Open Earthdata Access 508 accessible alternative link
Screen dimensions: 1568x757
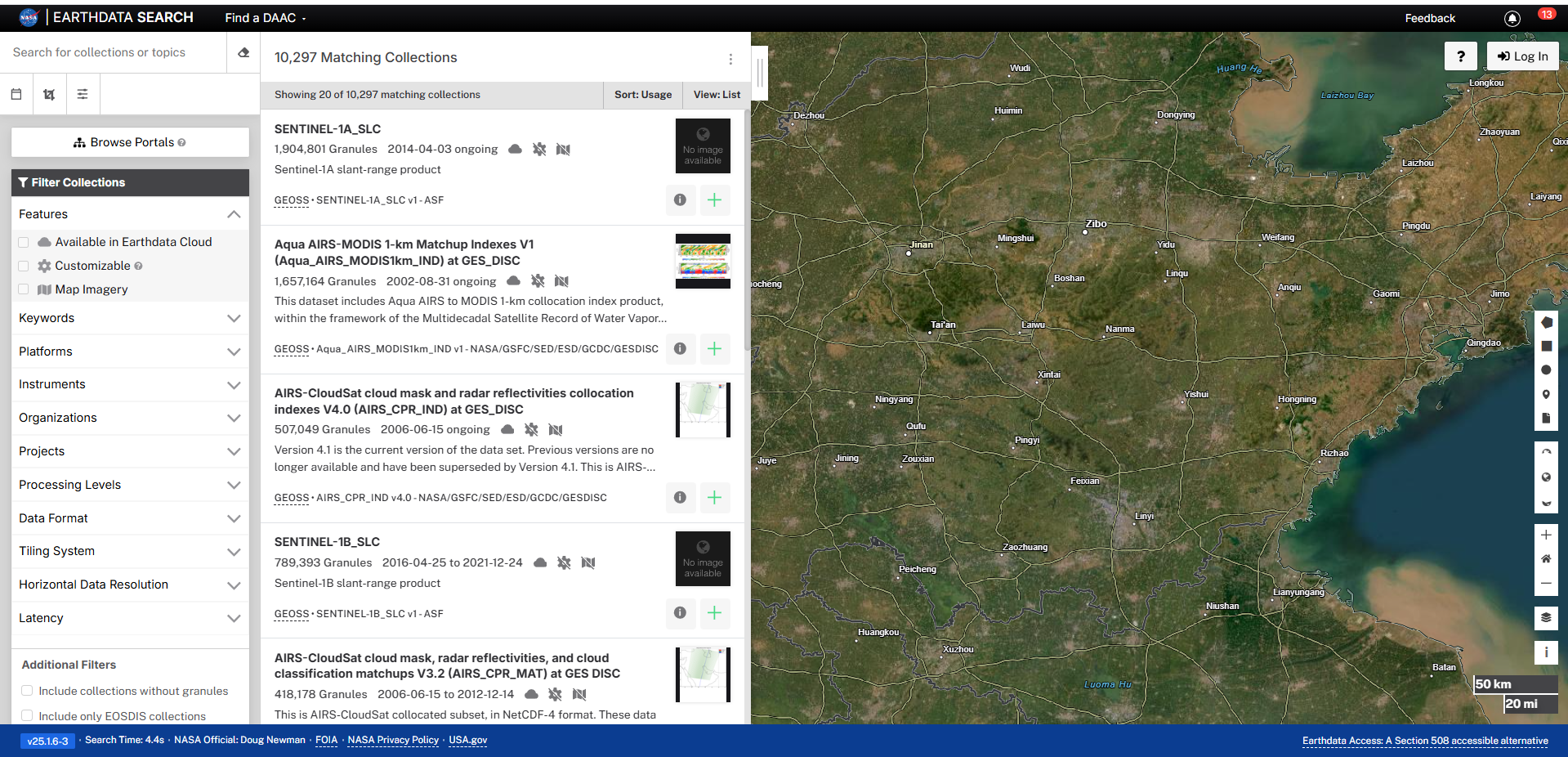click(1425, 741)
